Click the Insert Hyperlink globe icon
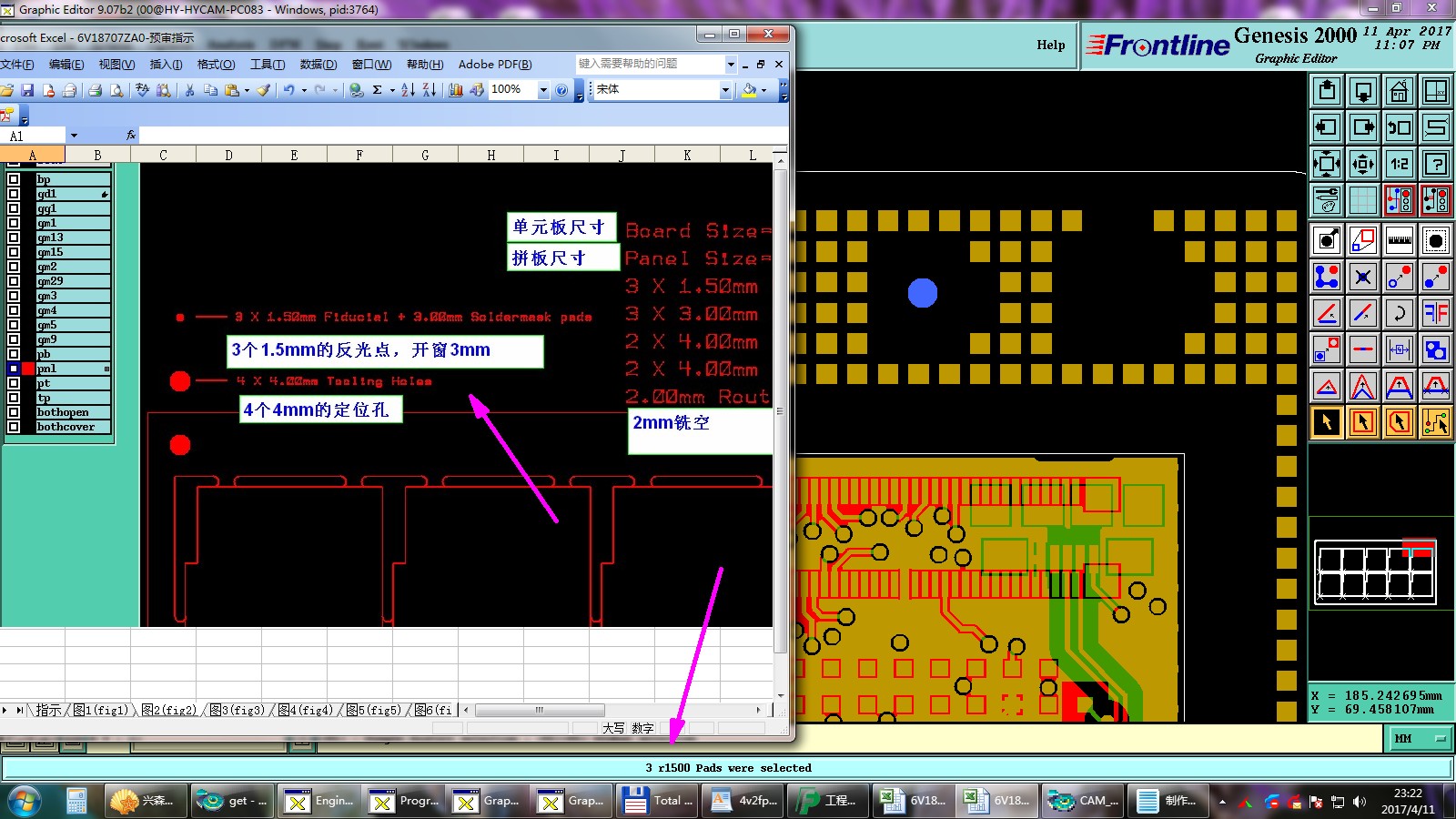 click(x=356, y=90)
